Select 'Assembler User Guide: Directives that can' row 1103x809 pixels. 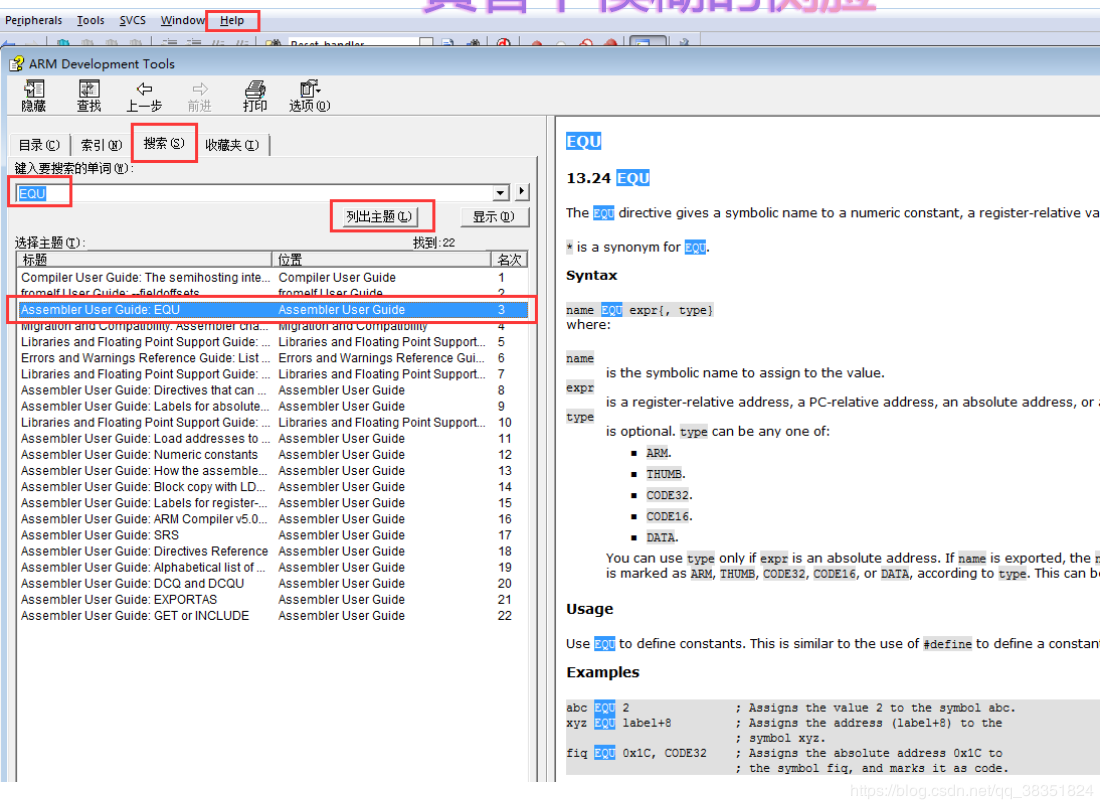click(x=273, y=390)
